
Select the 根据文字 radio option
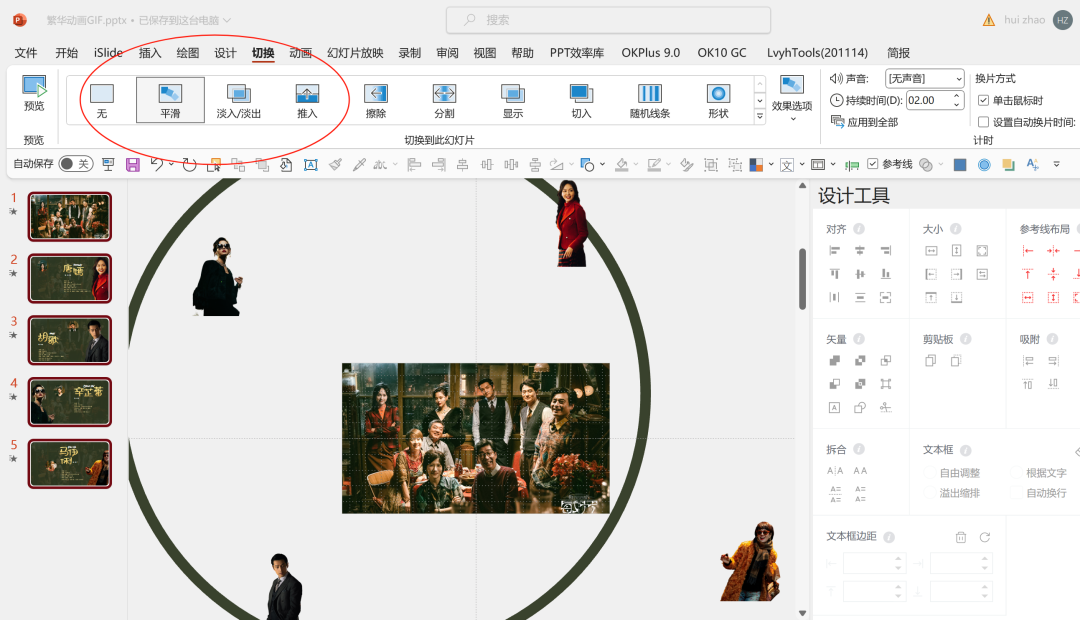[x=1016, y=473]
